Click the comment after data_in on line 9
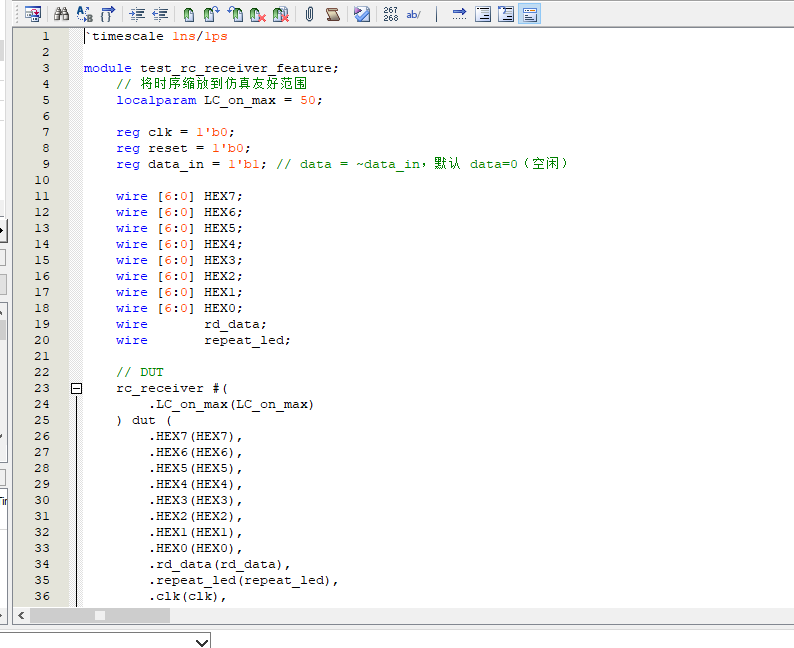 coord(422,164)
